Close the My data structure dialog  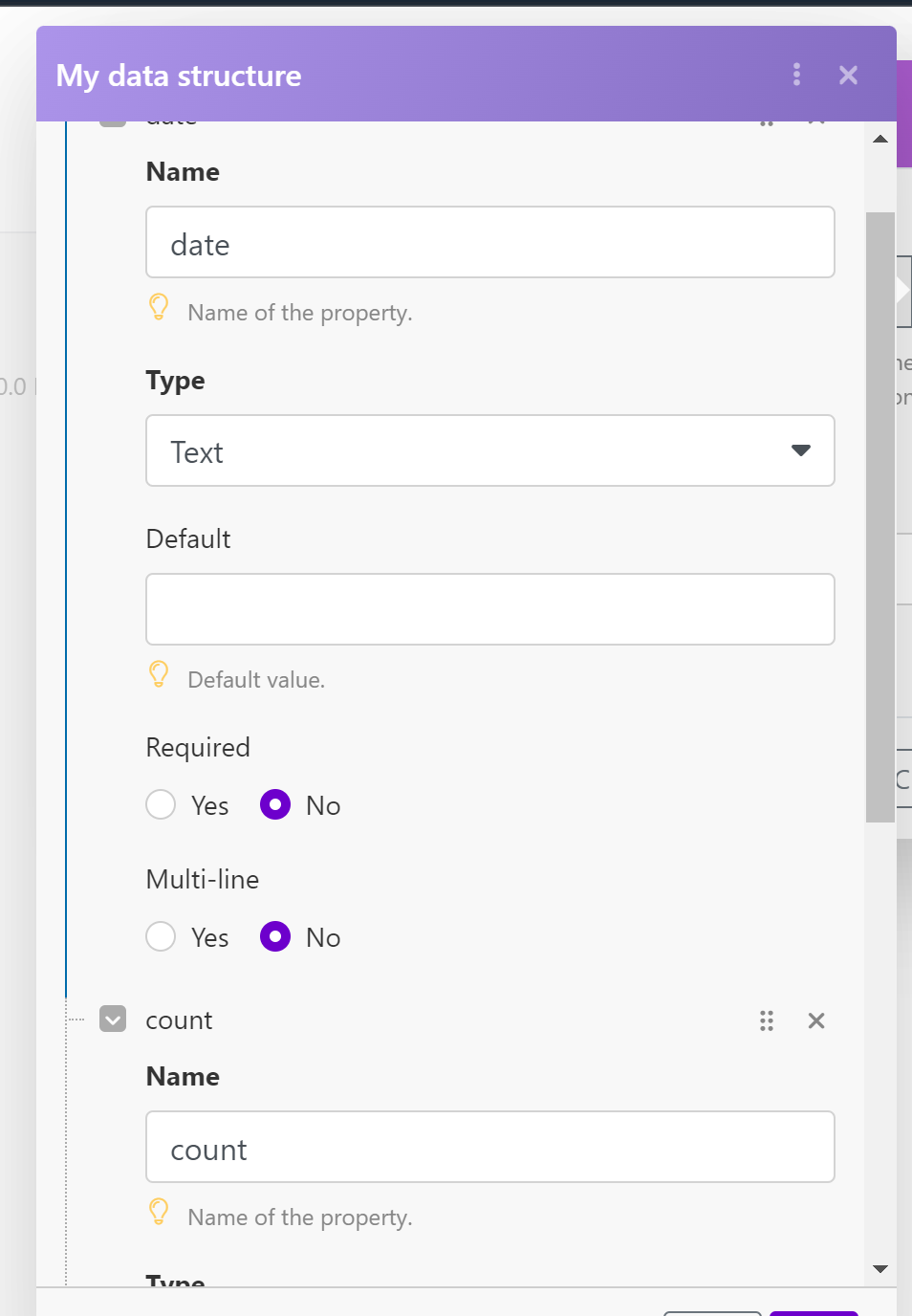pos(848,75)
